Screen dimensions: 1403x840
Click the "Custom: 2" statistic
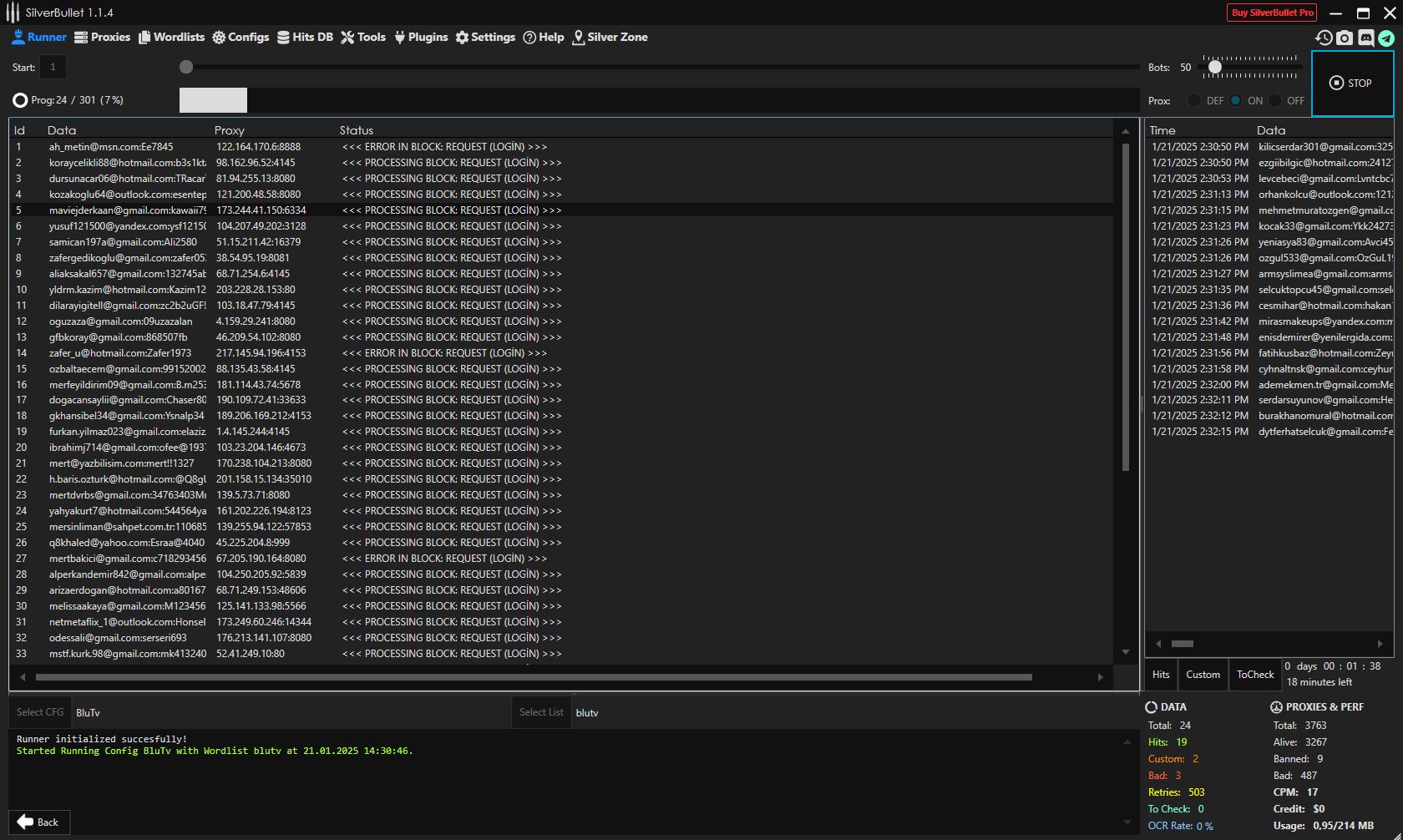pos(1173,759)
